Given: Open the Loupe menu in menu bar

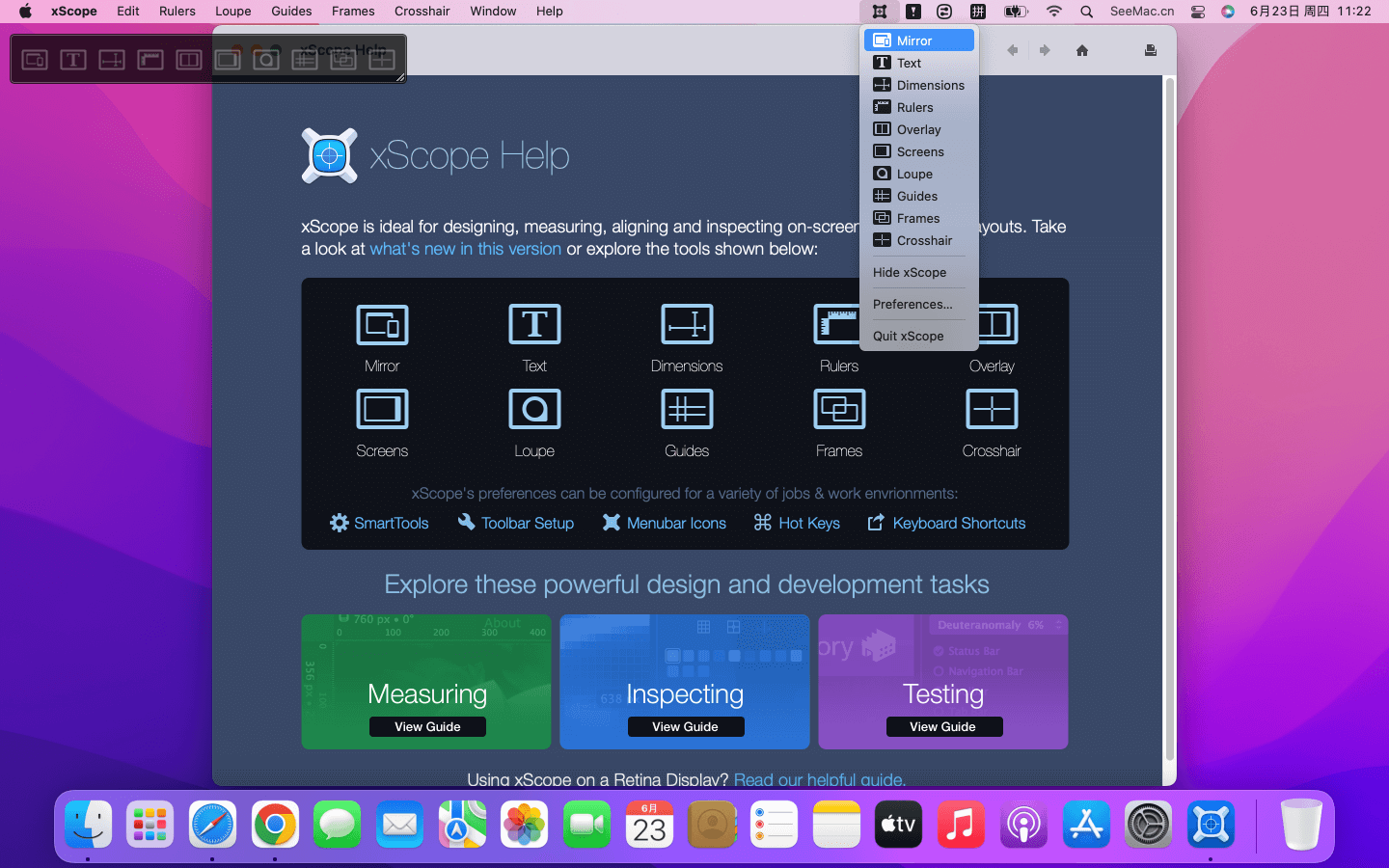Looking at the screenshot, I should (x=233, y=12).
